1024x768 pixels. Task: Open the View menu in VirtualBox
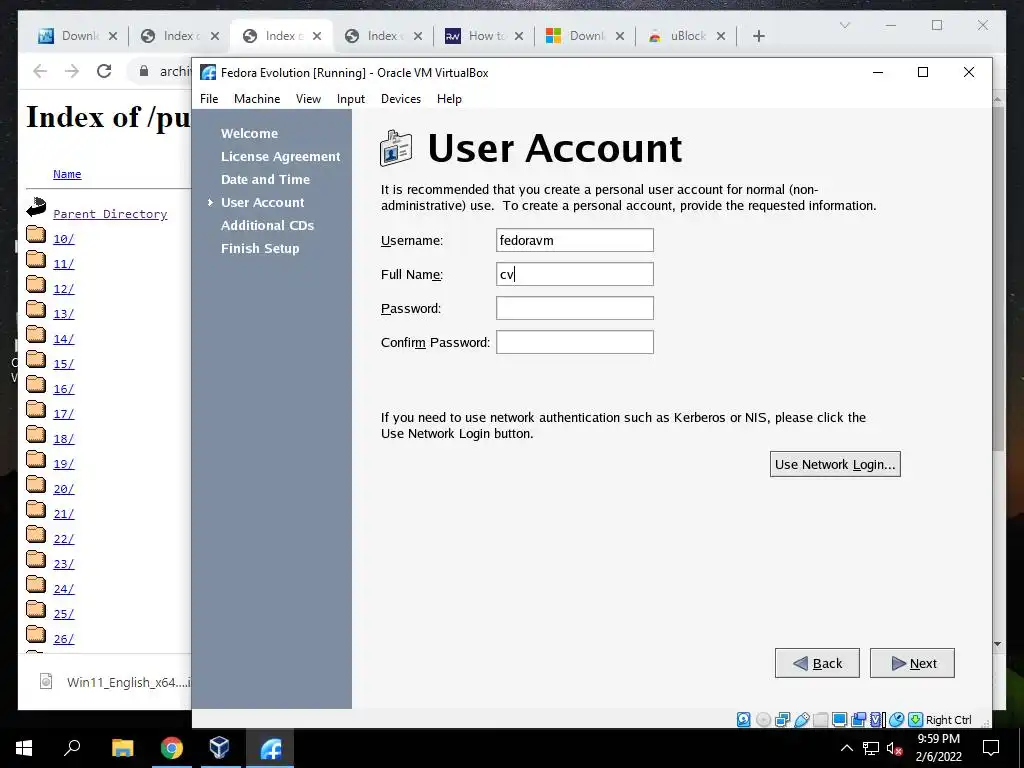pos(308,99)
